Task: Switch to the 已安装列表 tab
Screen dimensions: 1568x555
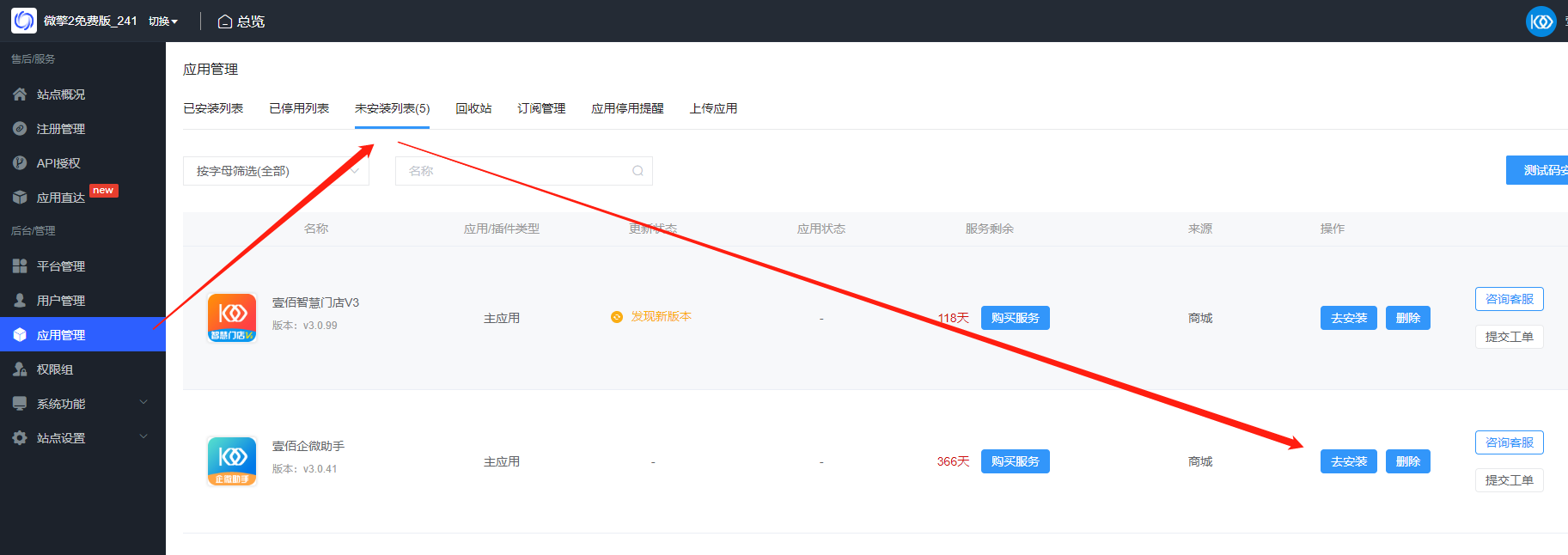Action: (x=213, y=108)
